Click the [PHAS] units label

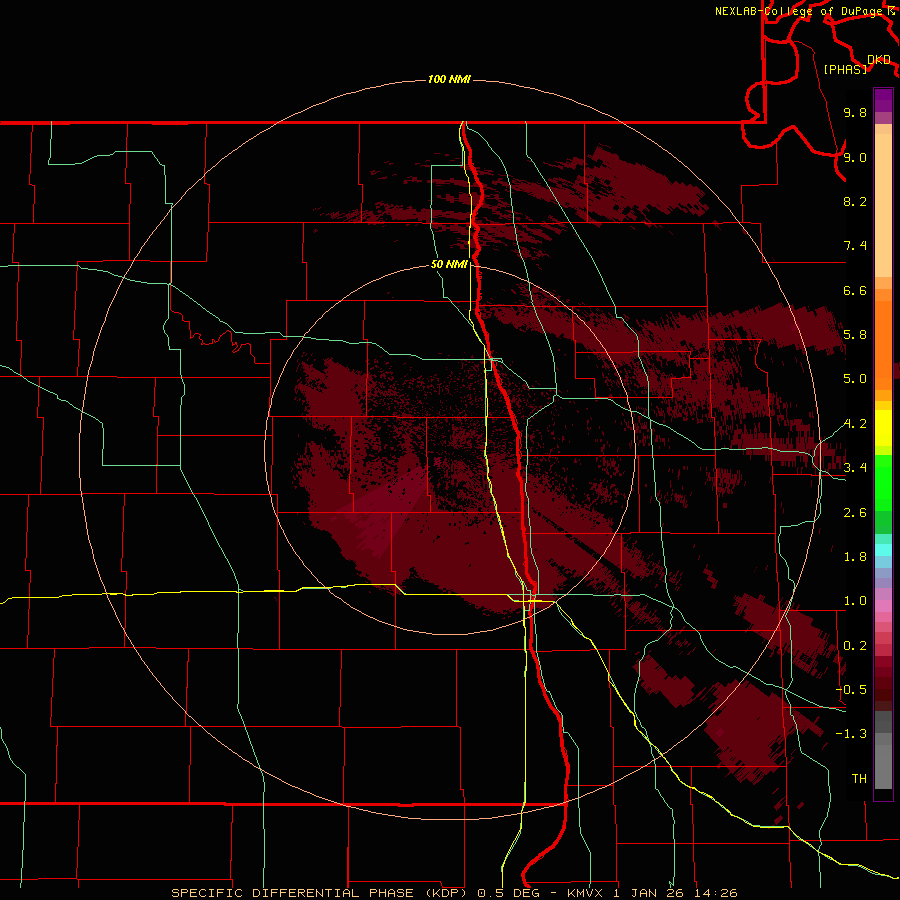[845, 70]
